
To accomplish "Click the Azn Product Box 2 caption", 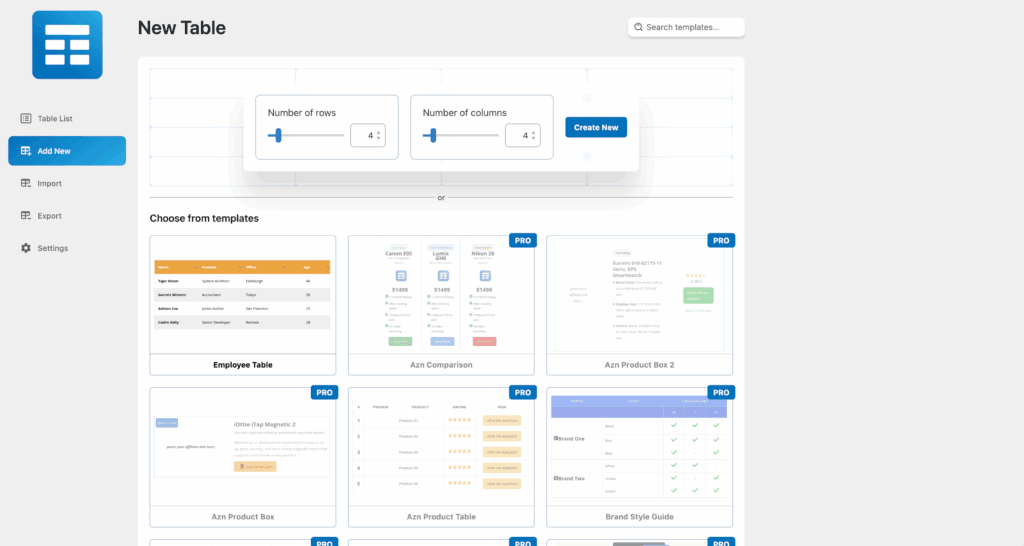I will point(639,365).
